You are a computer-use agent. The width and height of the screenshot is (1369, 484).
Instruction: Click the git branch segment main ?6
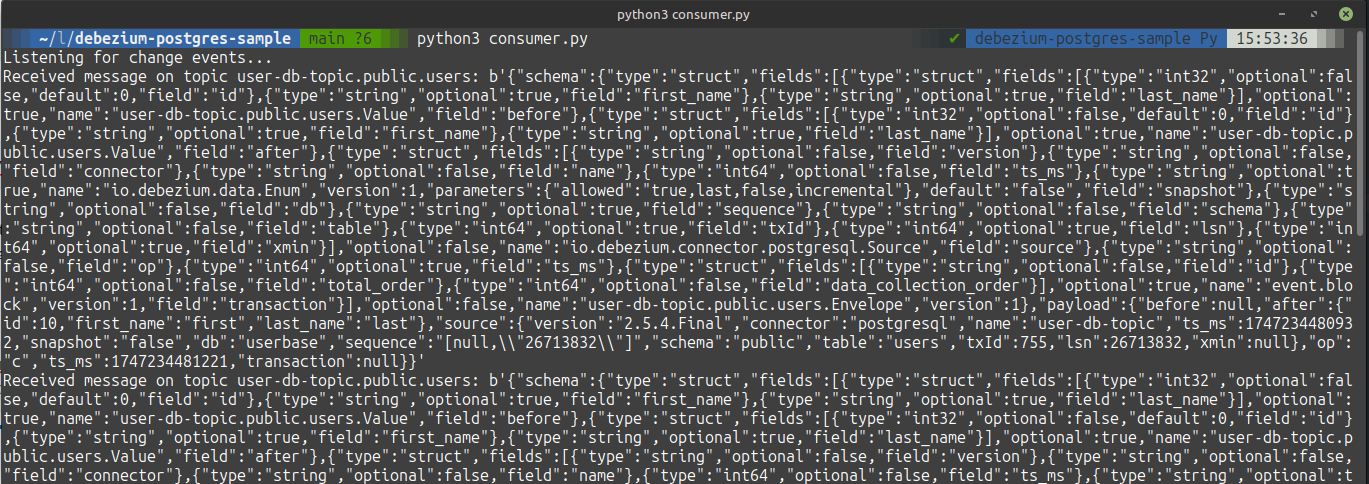coord(342,39)
